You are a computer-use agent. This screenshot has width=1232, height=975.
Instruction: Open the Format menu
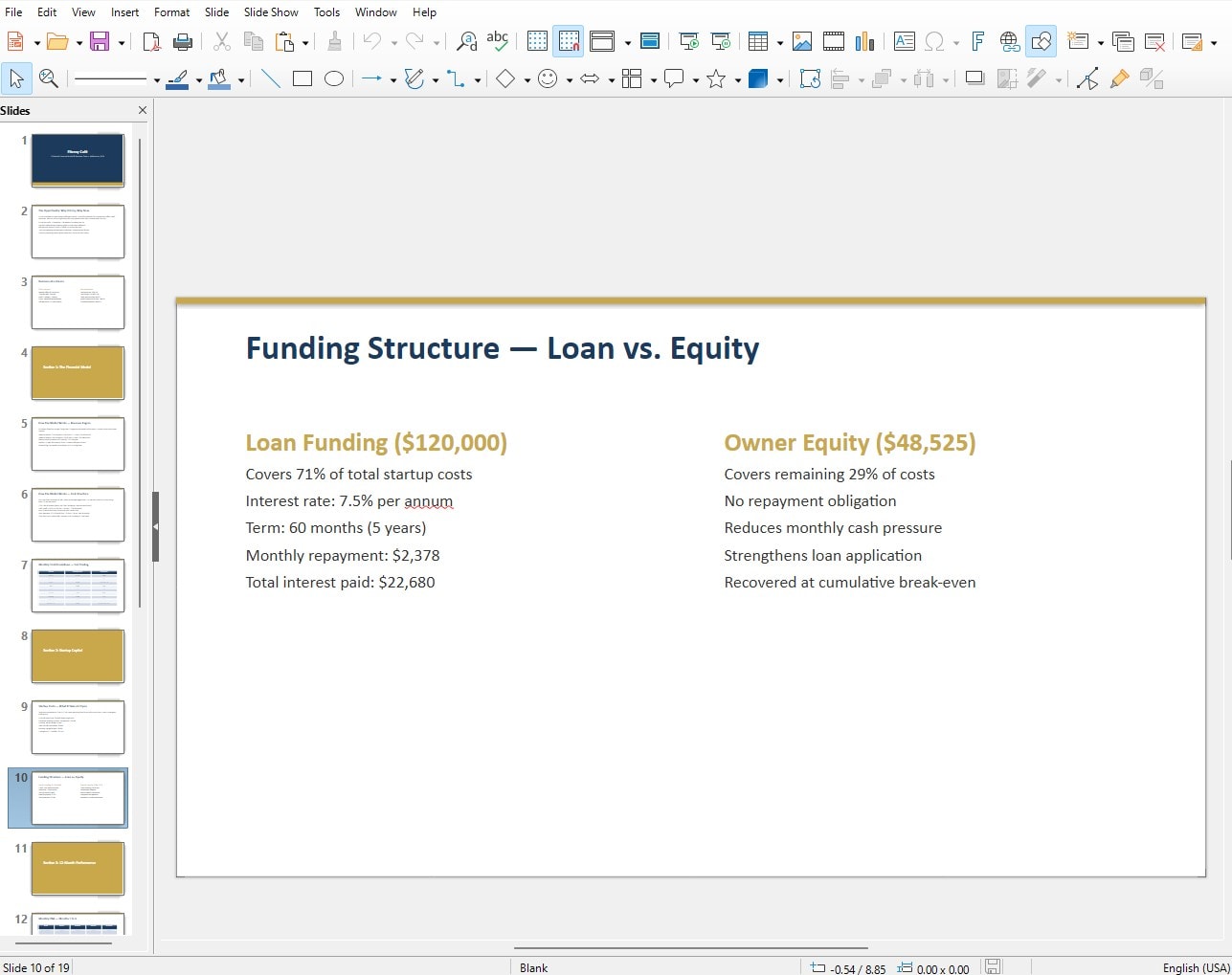click(x=171, y=12)
